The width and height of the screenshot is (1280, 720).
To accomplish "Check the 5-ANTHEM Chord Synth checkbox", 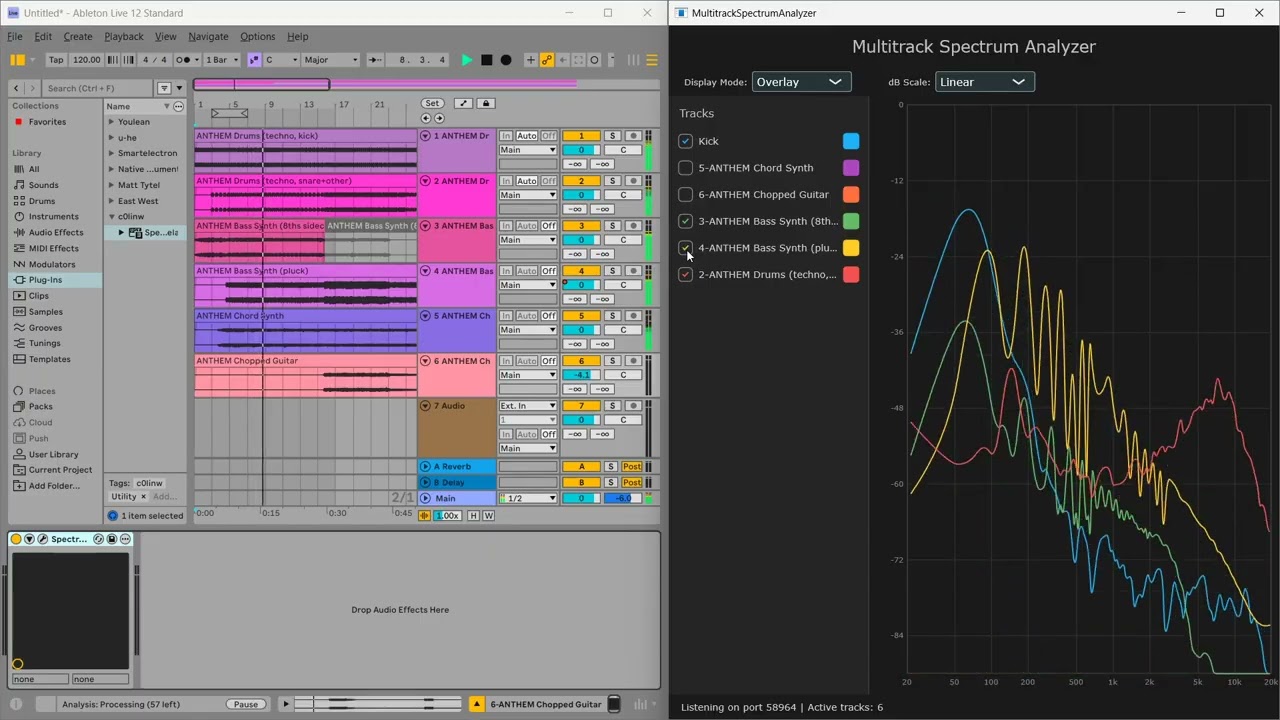I will point(685,168).
